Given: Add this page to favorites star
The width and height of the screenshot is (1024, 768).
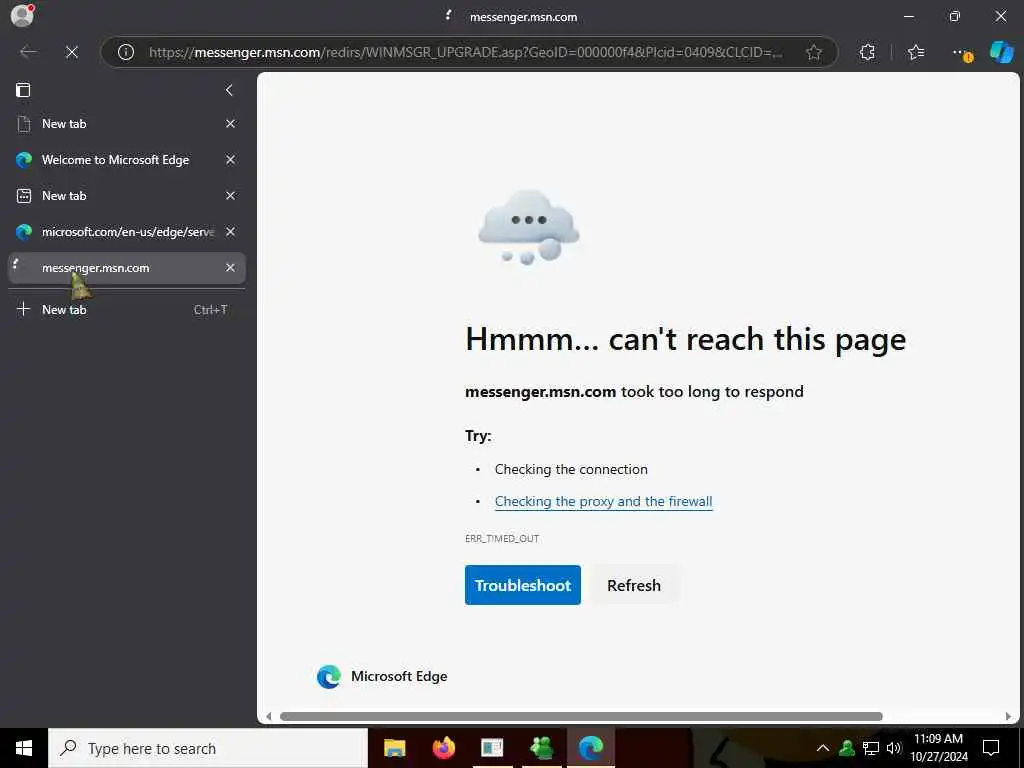Looking at the screenshot, I should pyautogui.click(x=814, y=52).
